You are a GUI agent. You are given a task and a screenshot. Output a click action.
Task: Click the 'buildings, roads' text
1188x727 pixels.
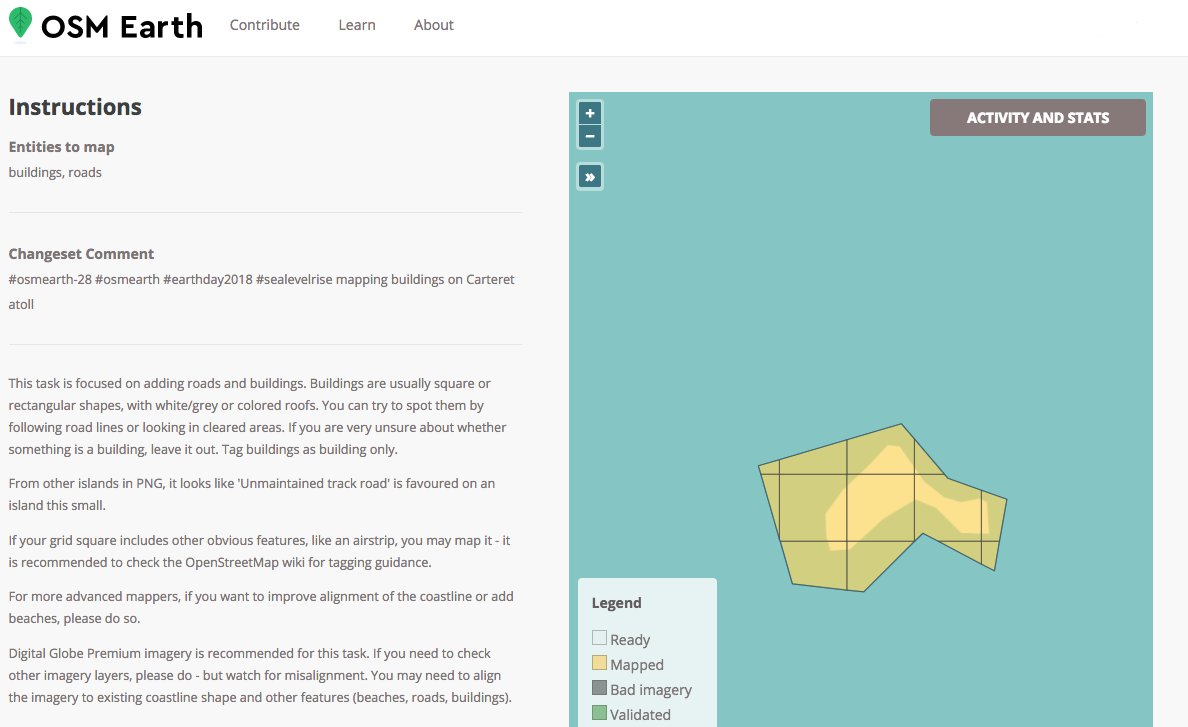tap(55, 173)
